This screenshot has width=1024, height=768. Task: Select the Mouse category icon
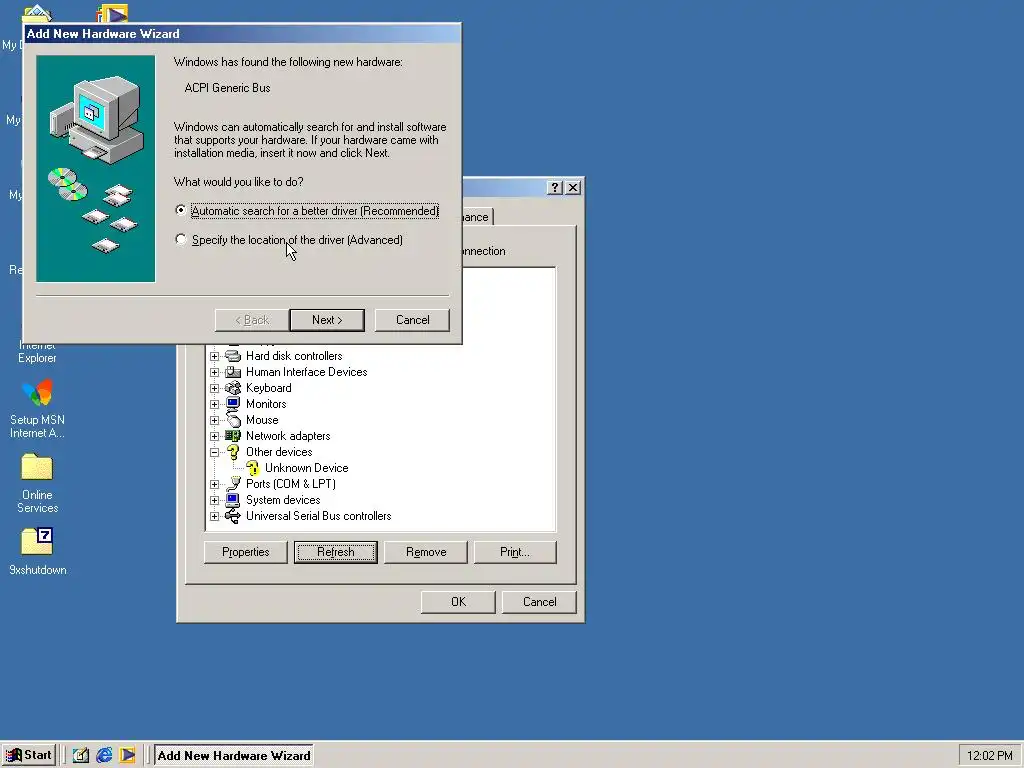233,420
